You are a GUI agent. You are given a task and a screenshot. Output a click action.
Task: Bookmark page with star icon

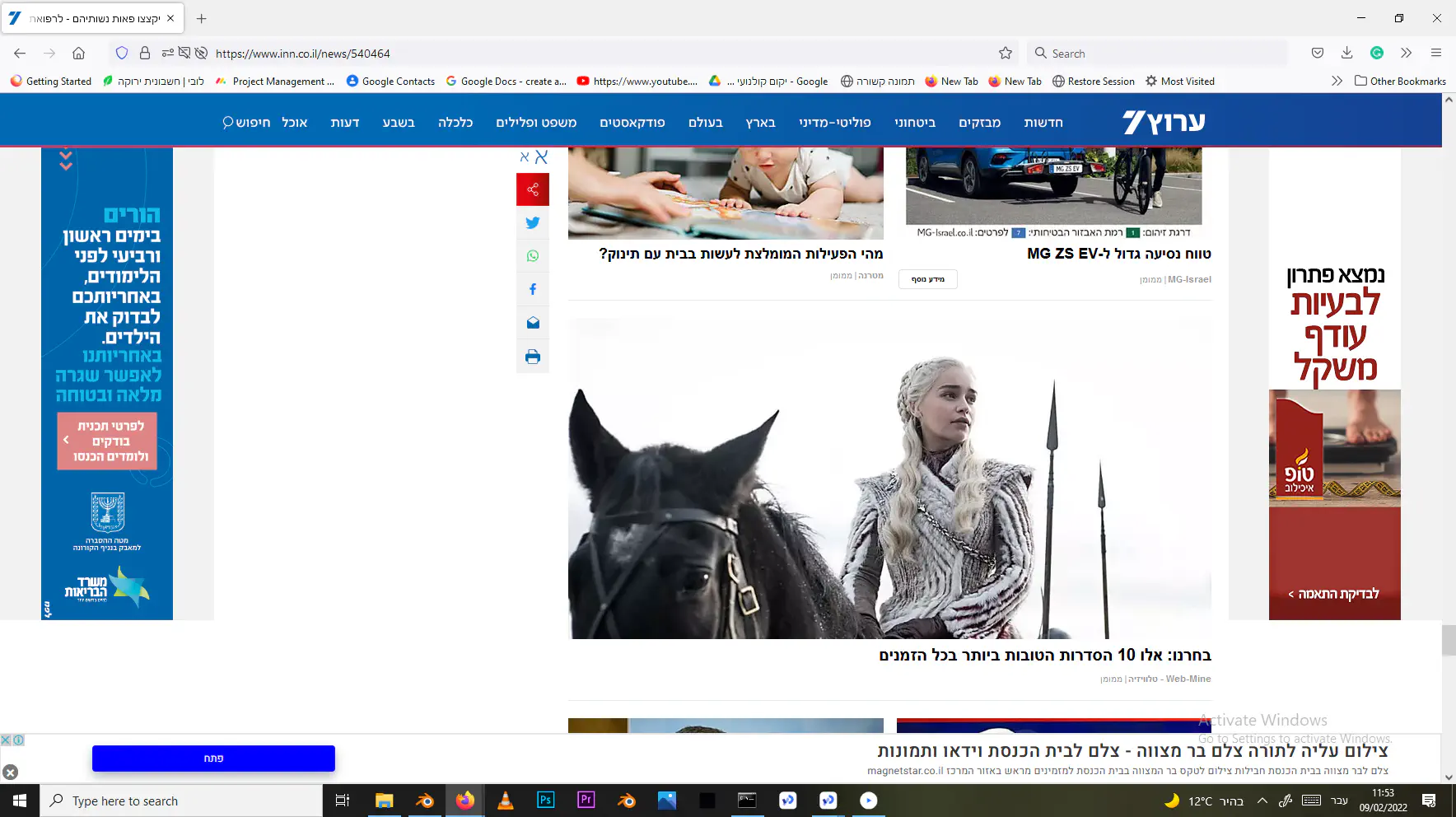(1006, 54)
